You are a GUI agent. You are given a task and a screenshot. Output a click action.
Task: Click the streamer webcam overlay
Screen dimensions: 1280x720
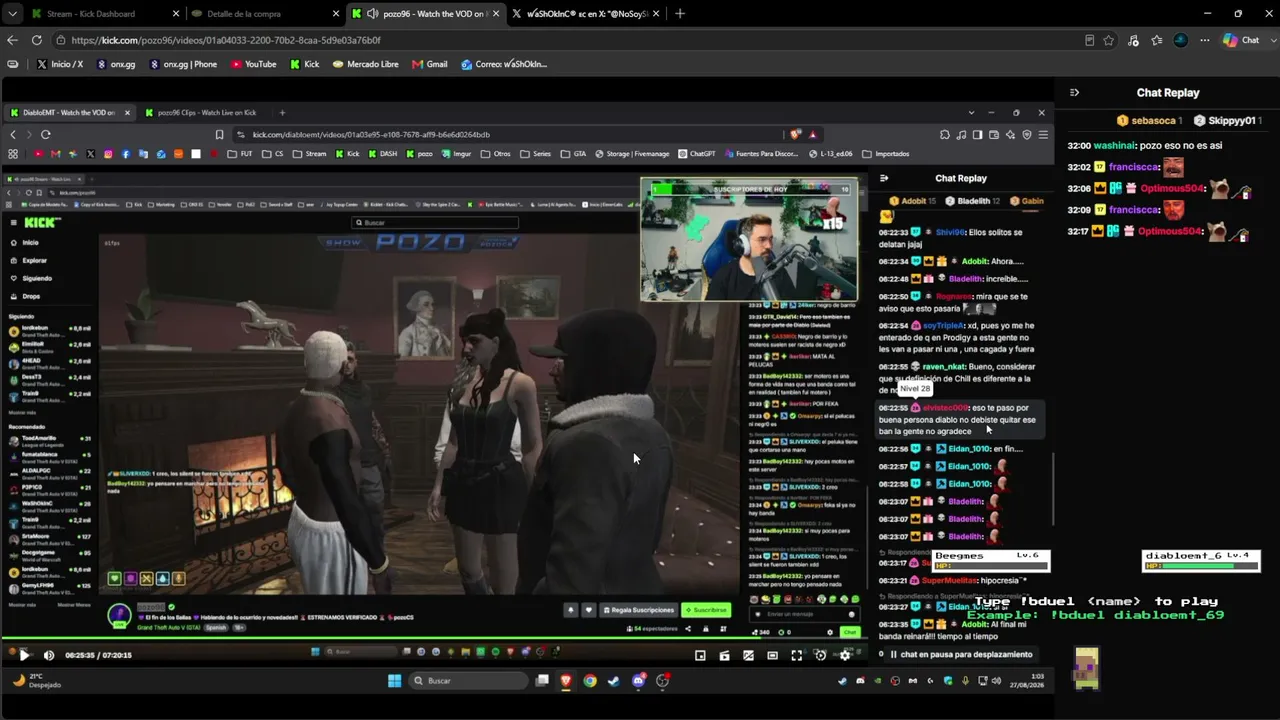[x=749, y=240]
